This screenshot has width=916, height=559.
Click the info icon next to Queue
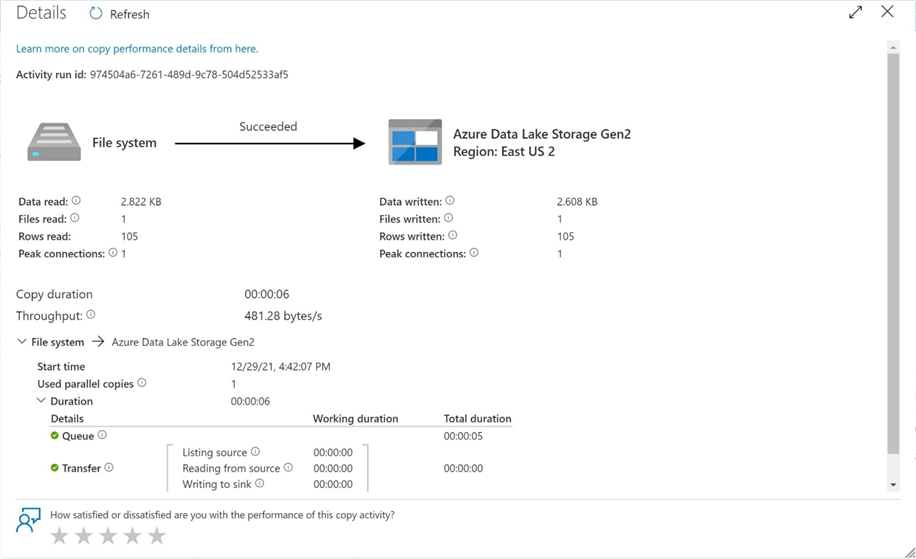[x=102, y=435]
